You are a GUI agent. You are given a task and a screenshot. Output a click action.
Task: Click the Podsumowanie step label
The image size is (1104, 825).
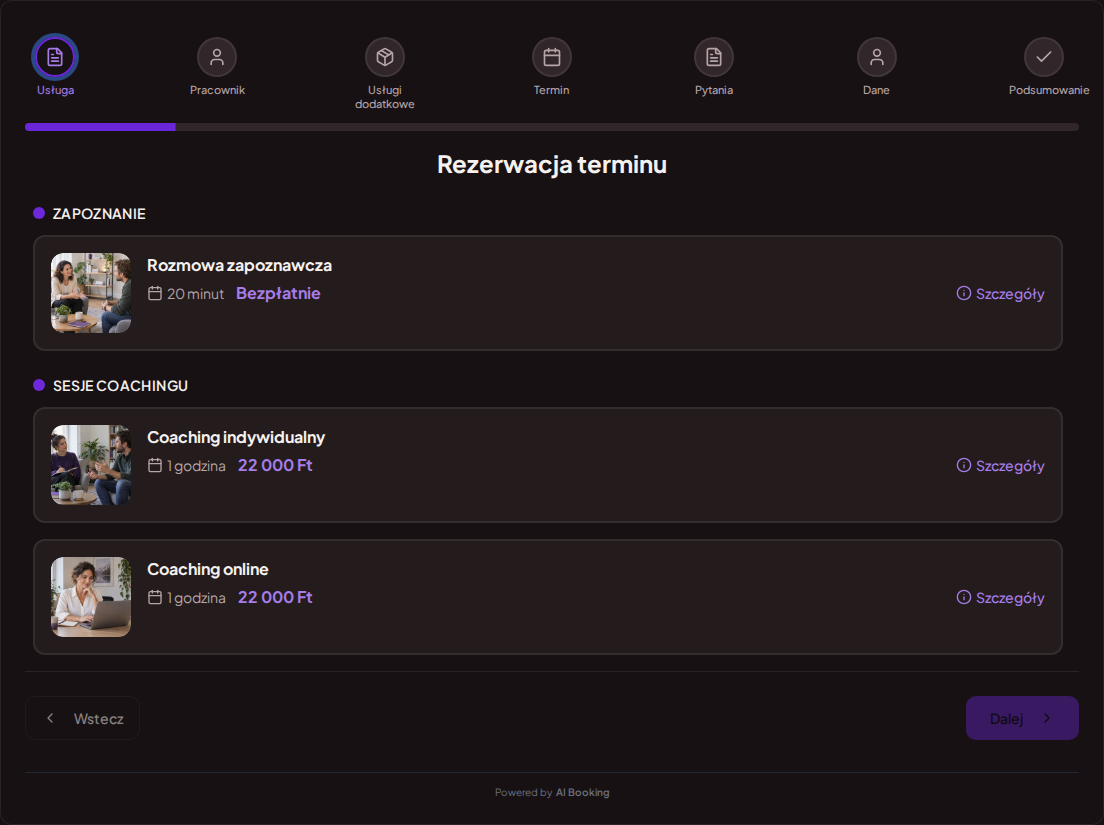pos(1048,90)
